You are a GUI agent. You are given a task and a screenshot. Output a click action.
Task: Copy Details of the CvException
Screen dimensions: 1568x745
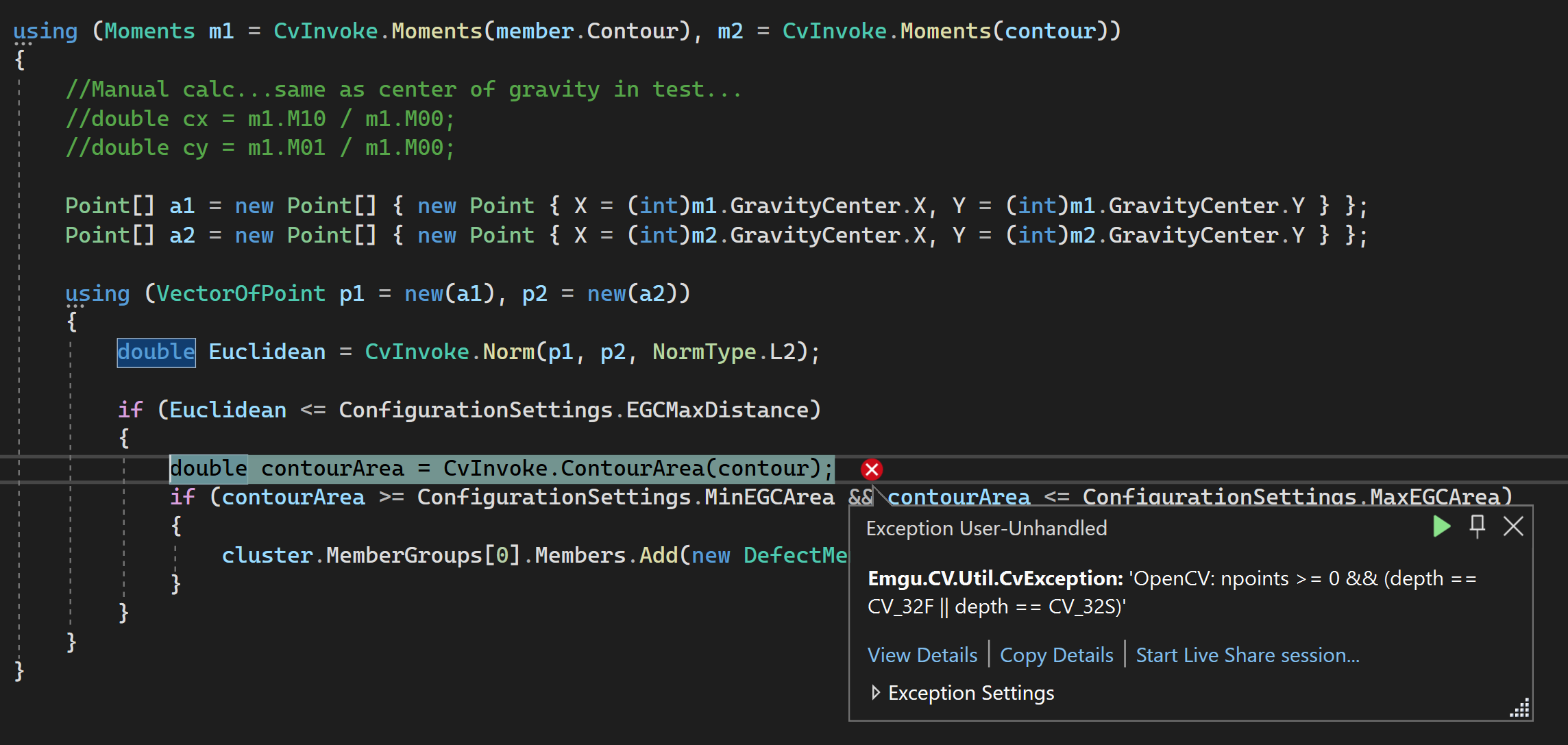point(1056,655)
